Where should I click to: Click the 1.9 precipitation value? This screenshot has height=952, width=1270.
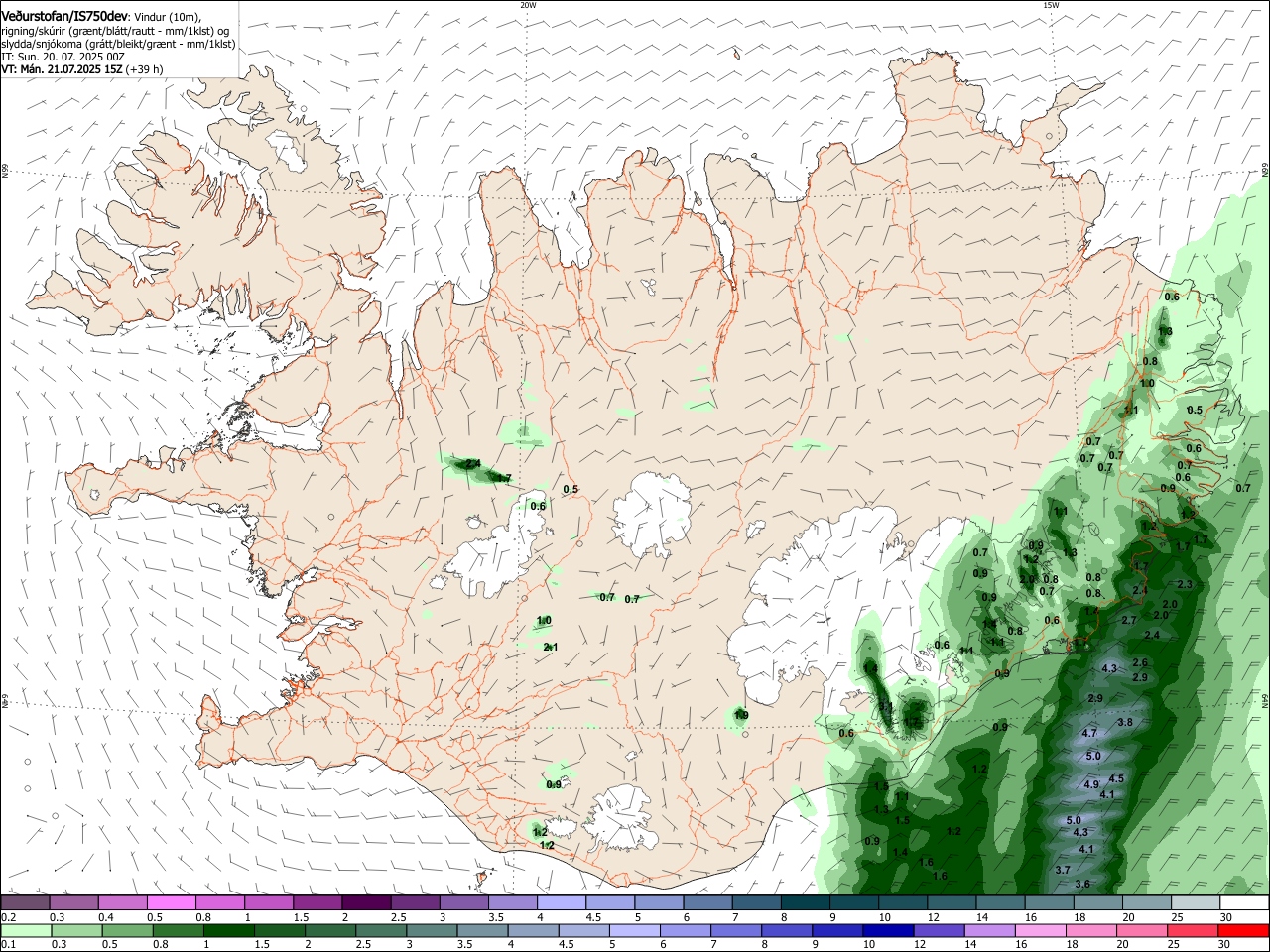point(741,715)
